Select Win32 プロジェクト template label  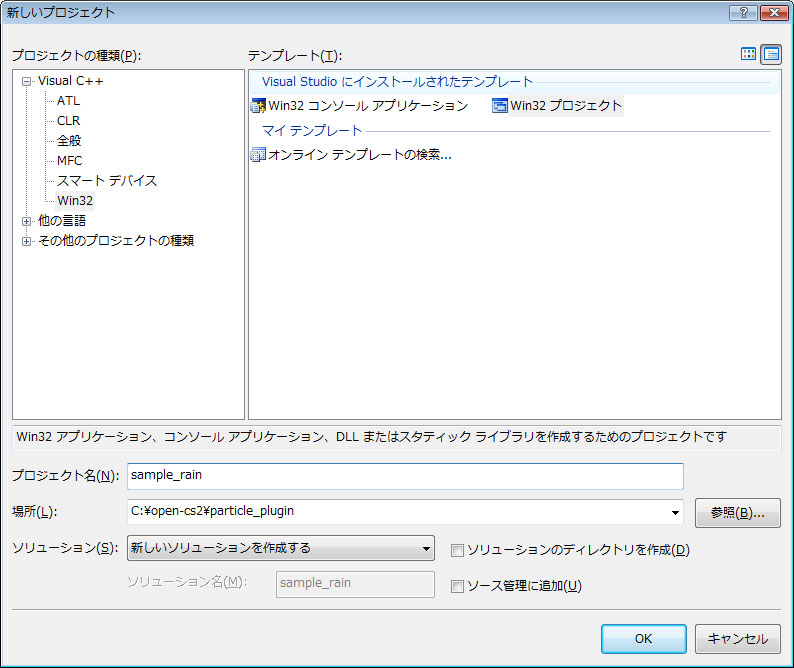click(x=566, y=106)
